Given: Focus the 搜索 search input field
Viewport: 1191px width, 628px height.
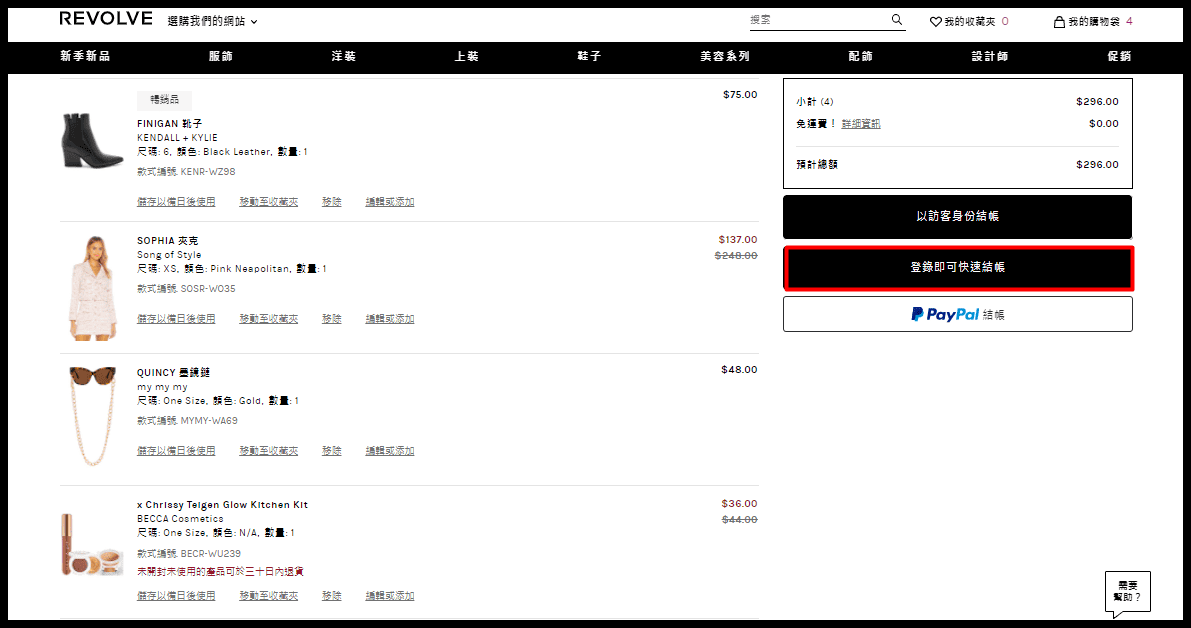Looking at the screenshot, I should [x=815, y=20].
